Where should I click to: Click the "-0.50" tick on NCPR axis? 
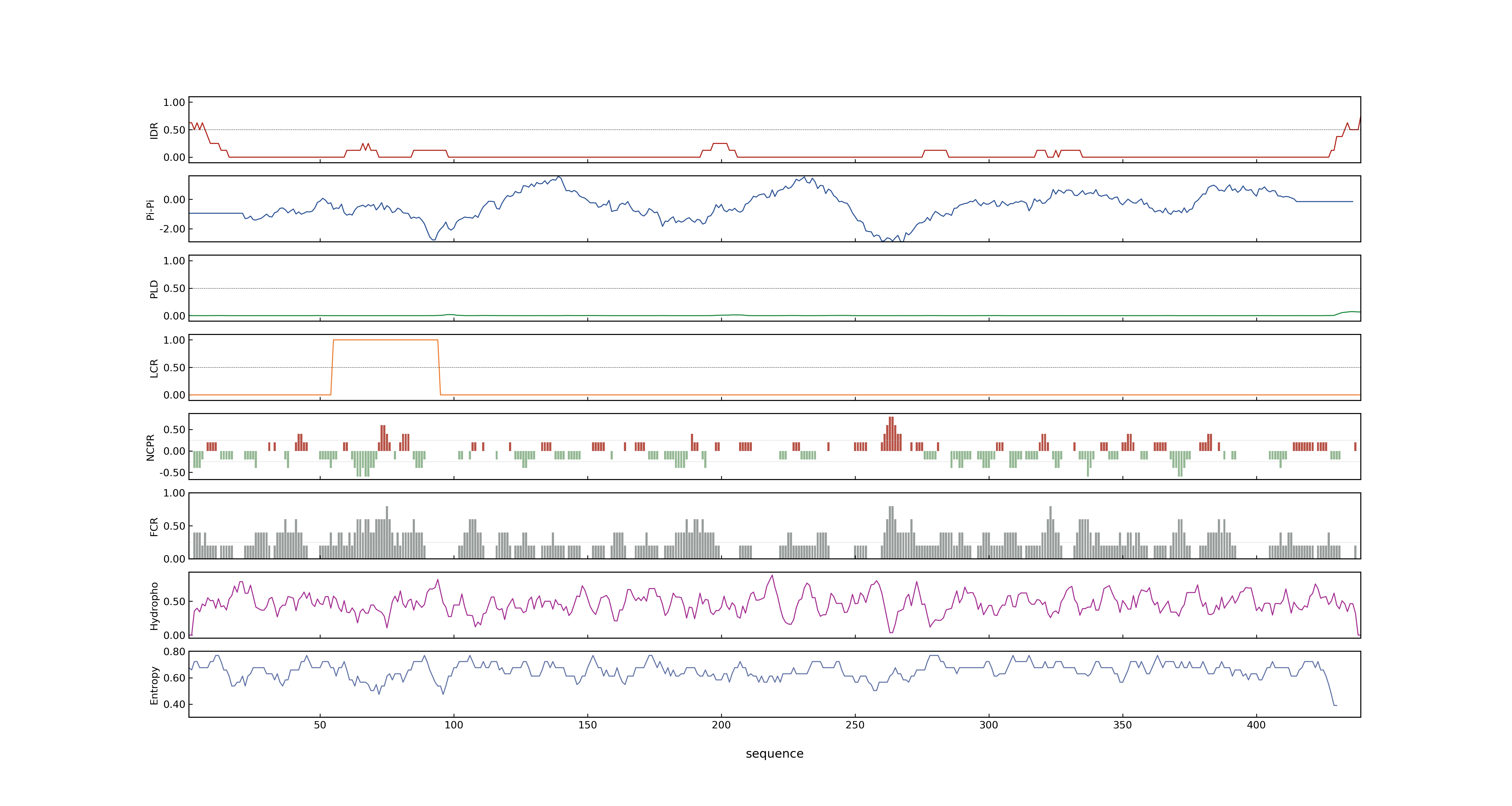point(172,473)
